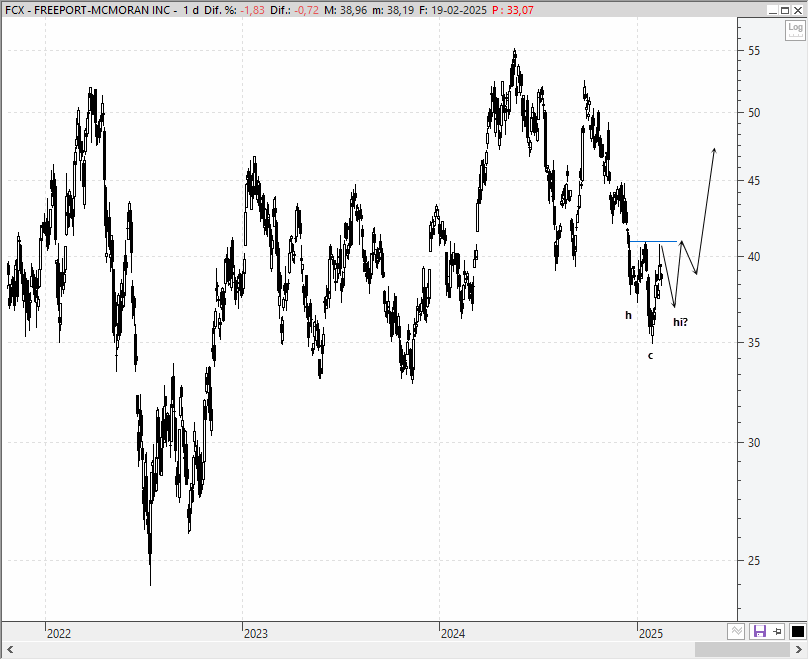Click the 40 price axis label

click(754, 256)
